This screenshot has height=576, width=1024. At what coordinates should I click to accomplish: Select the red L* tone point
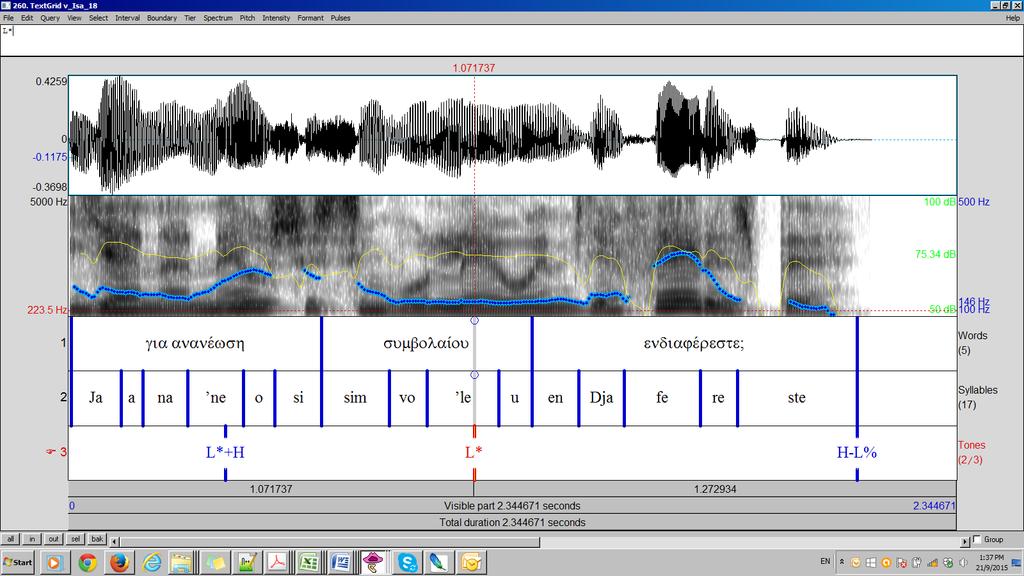[x=474, y=453]
